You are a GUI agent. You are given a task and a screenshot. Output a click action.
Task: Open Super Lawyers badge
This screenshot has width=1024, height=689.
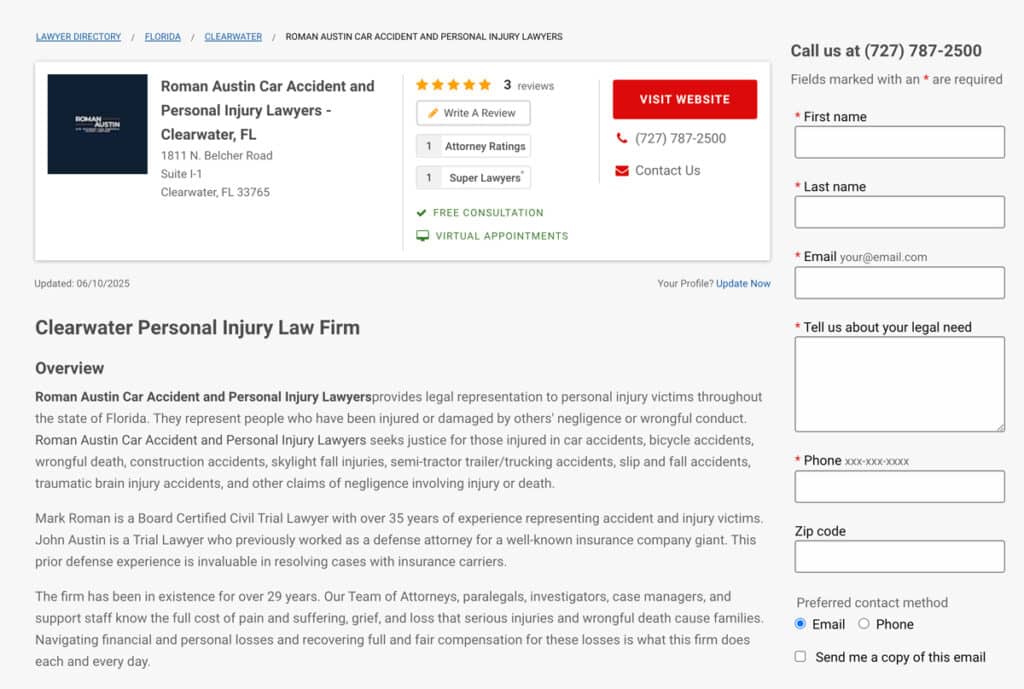click(473, 178)
